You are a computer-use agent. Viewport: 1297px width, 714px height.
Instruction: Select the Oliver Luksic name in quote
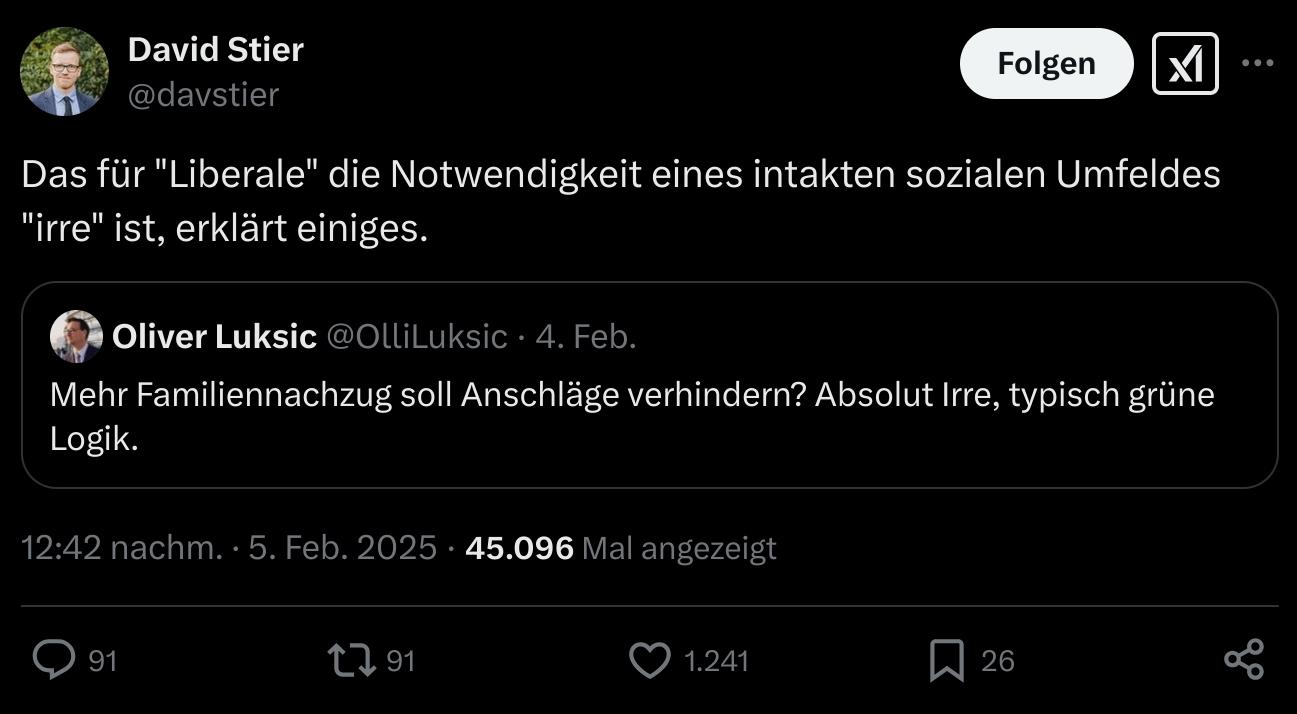tap(214, 337)
